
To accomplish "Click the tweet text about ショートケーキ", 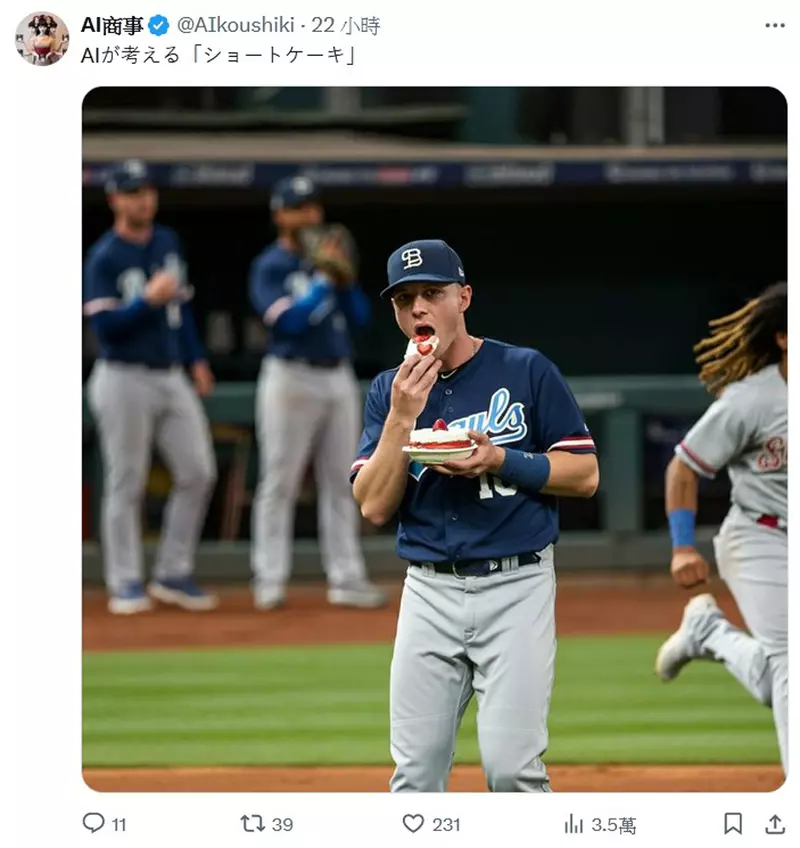I will pyautogui.click(x=219, y=56).
